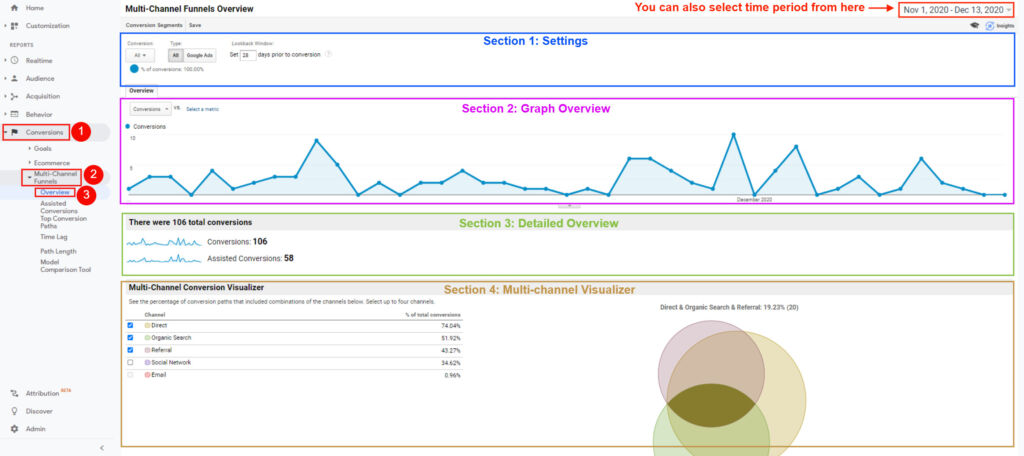This screenshot has height=456, width=1024.
Task: Click the Conversions flag icon
Action: [14, 132]
